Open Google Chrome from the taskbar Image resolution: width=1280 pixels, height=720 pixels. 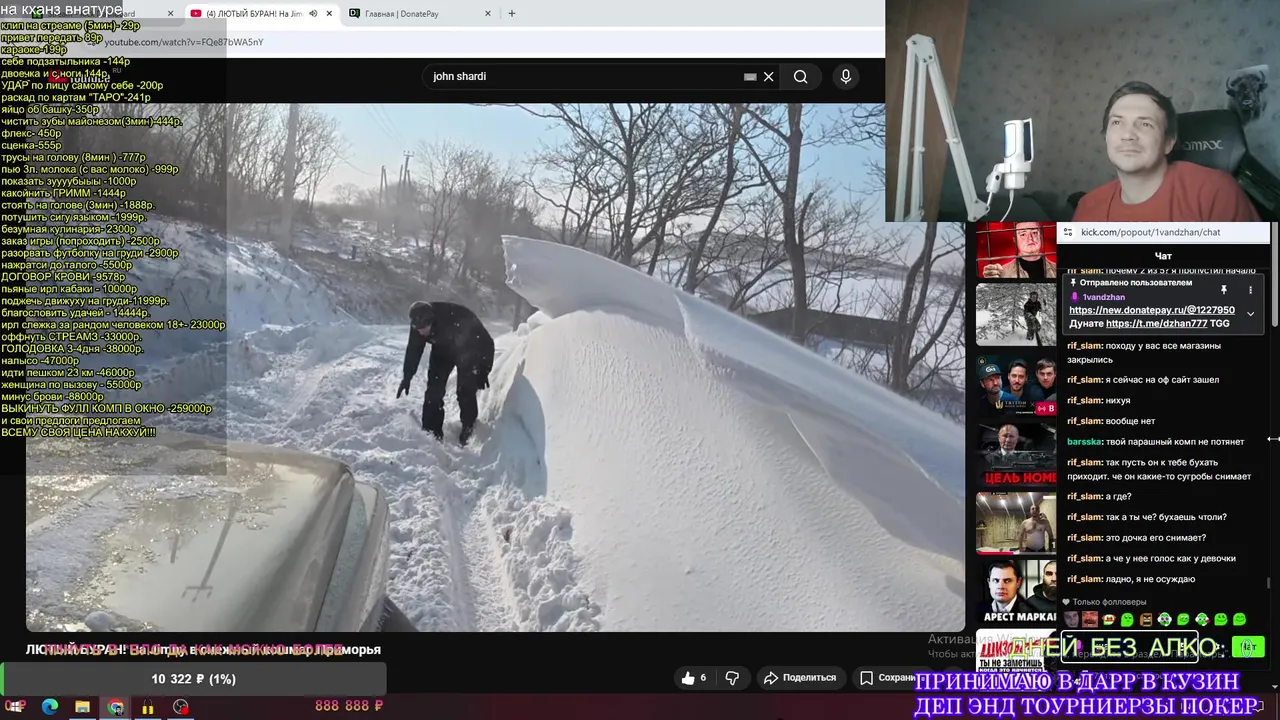116,707
